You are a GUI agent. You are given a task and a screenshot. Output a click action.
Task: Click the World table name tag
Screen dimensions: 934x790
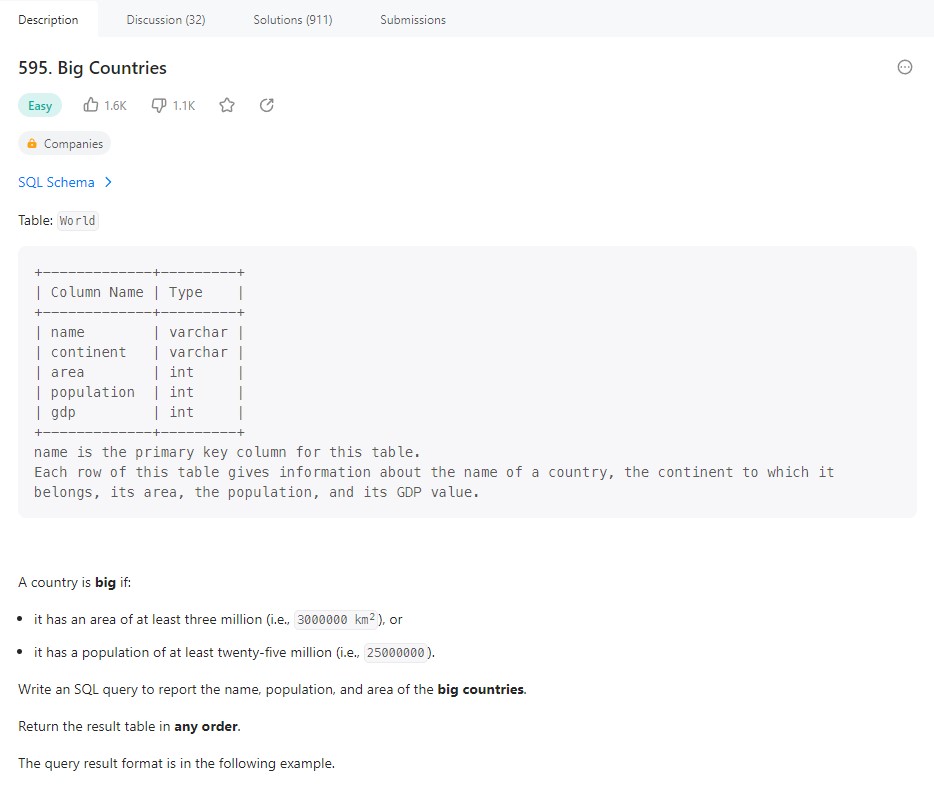[x=78, y=221]
